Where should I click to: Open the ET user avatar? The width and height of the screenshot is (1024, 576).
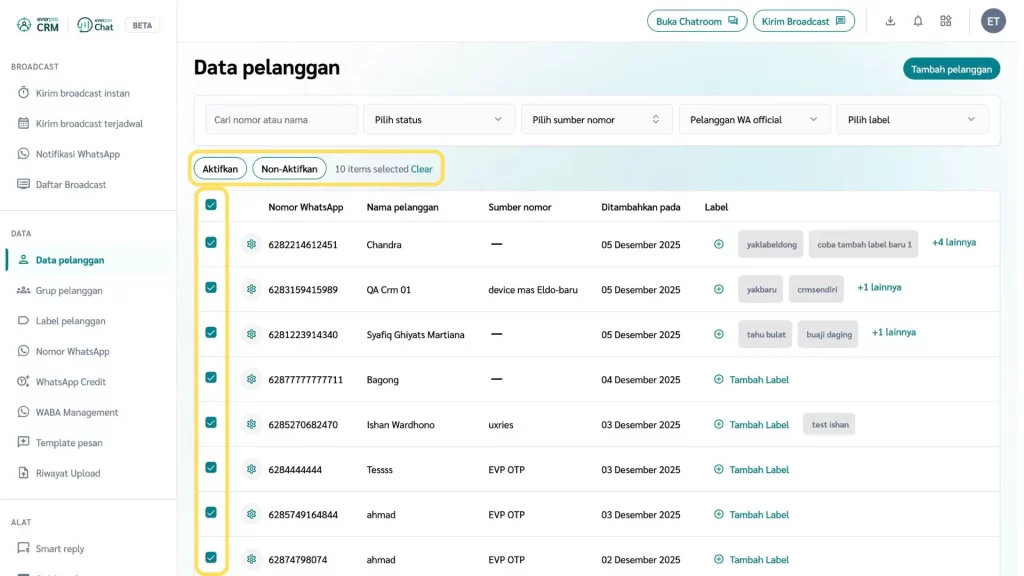(992, 21)
